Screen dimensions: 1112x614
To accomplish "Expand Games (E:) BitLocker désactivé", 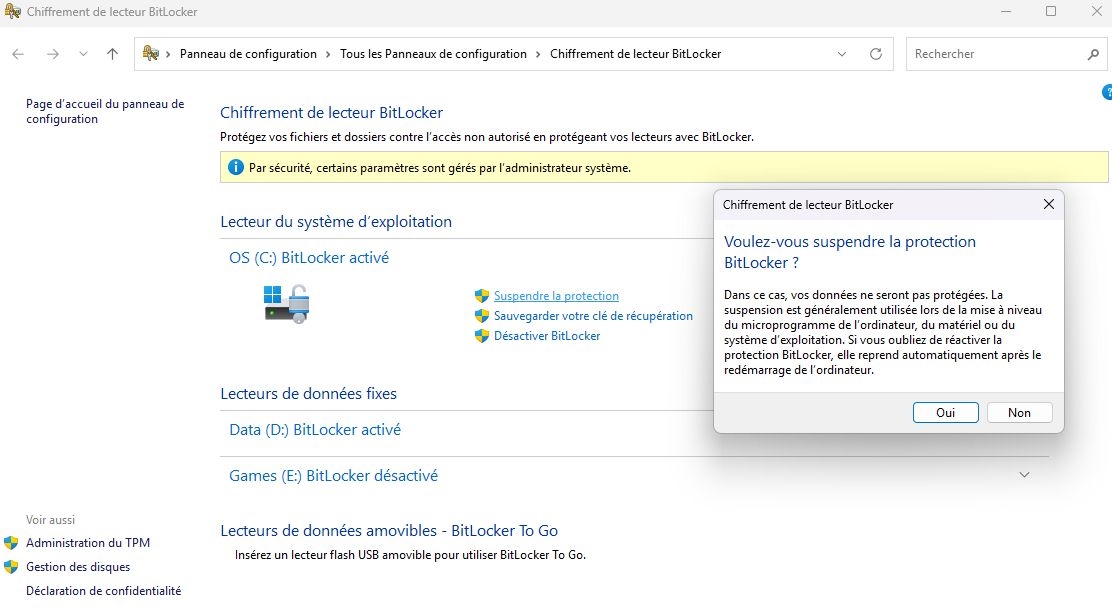I will (x=333, y=476).
